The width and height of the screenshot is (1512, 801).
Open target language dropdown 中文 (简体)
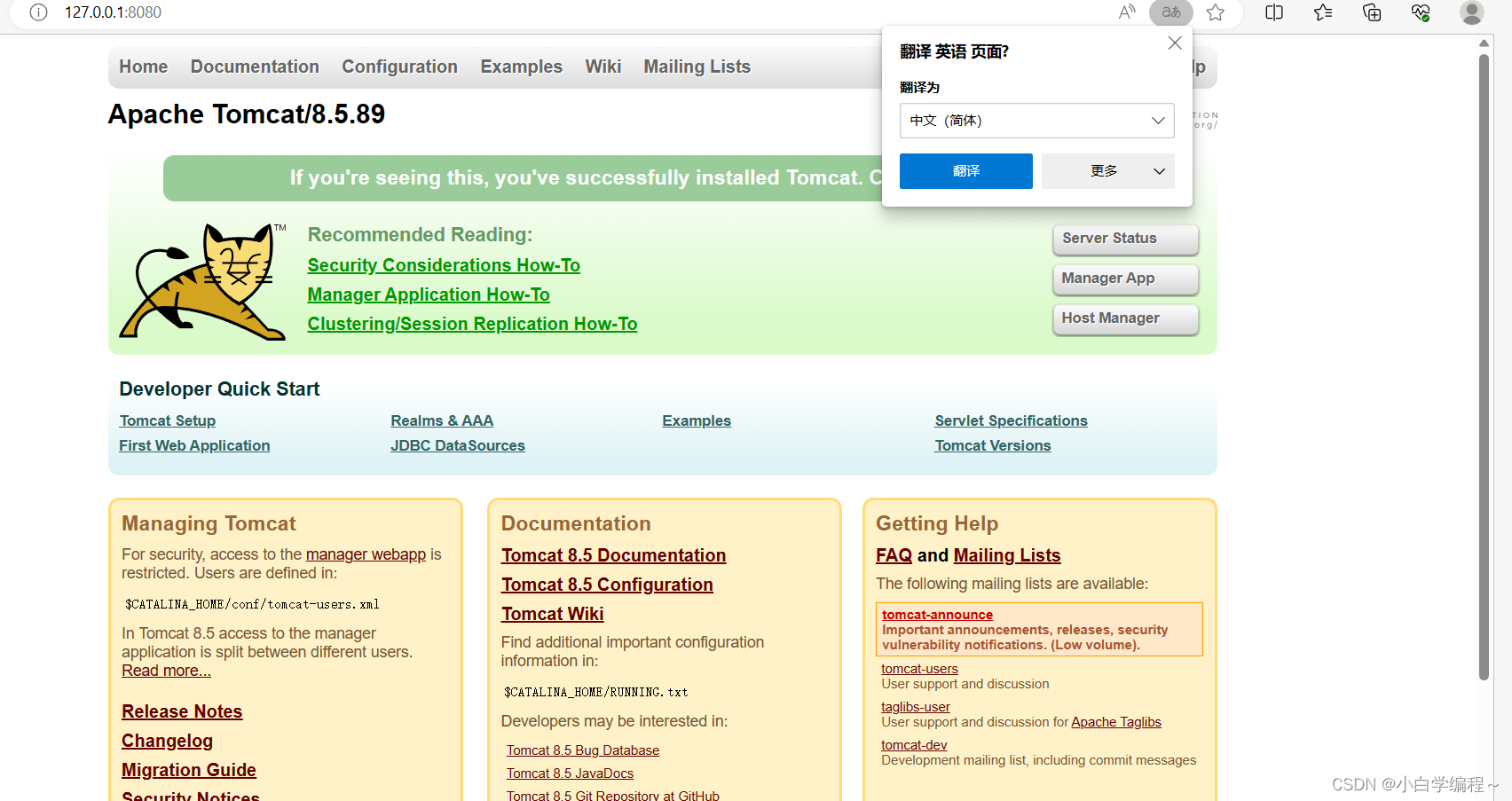[x=1036, y=121]
